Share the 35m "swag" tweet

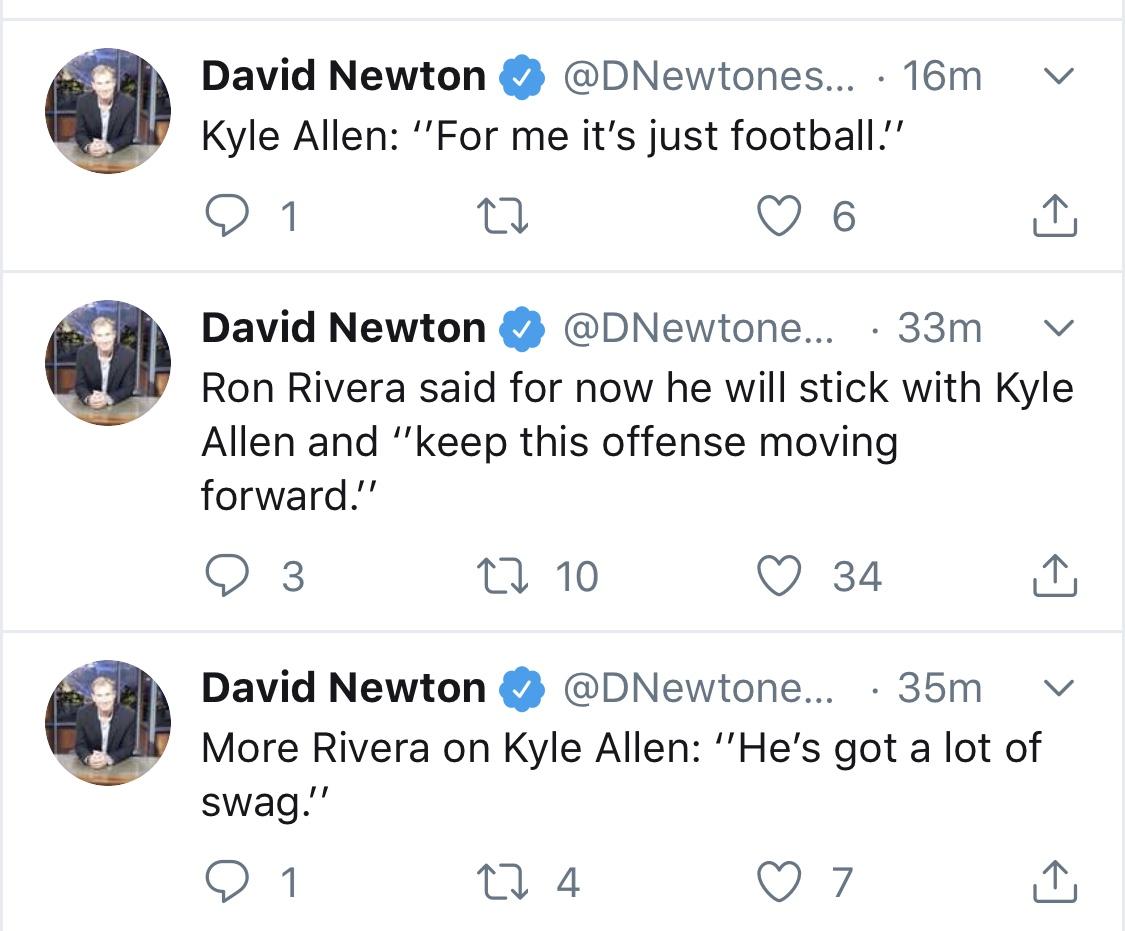coord(1055,881)
